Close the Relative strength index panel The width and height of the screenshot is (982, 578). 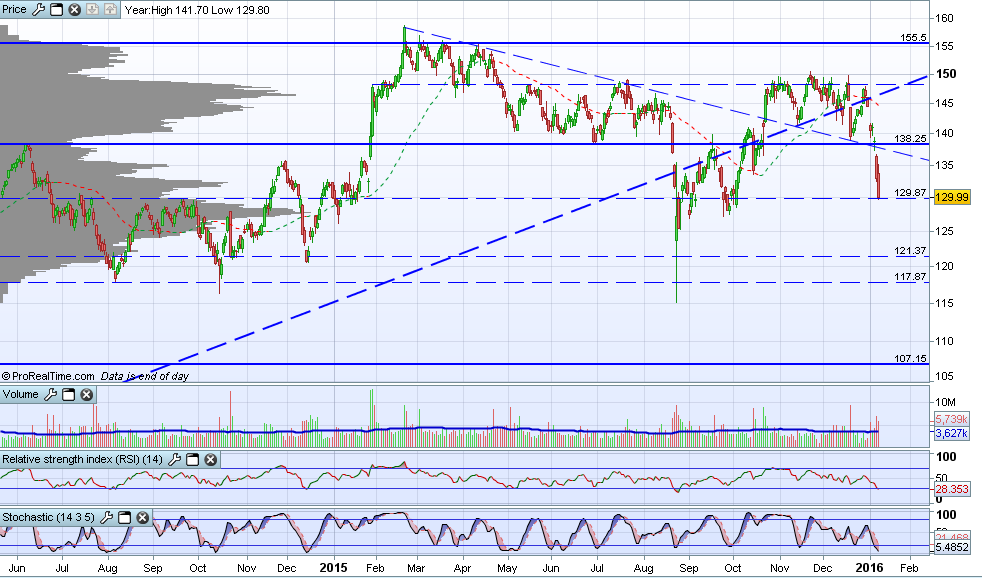point(211,460)
